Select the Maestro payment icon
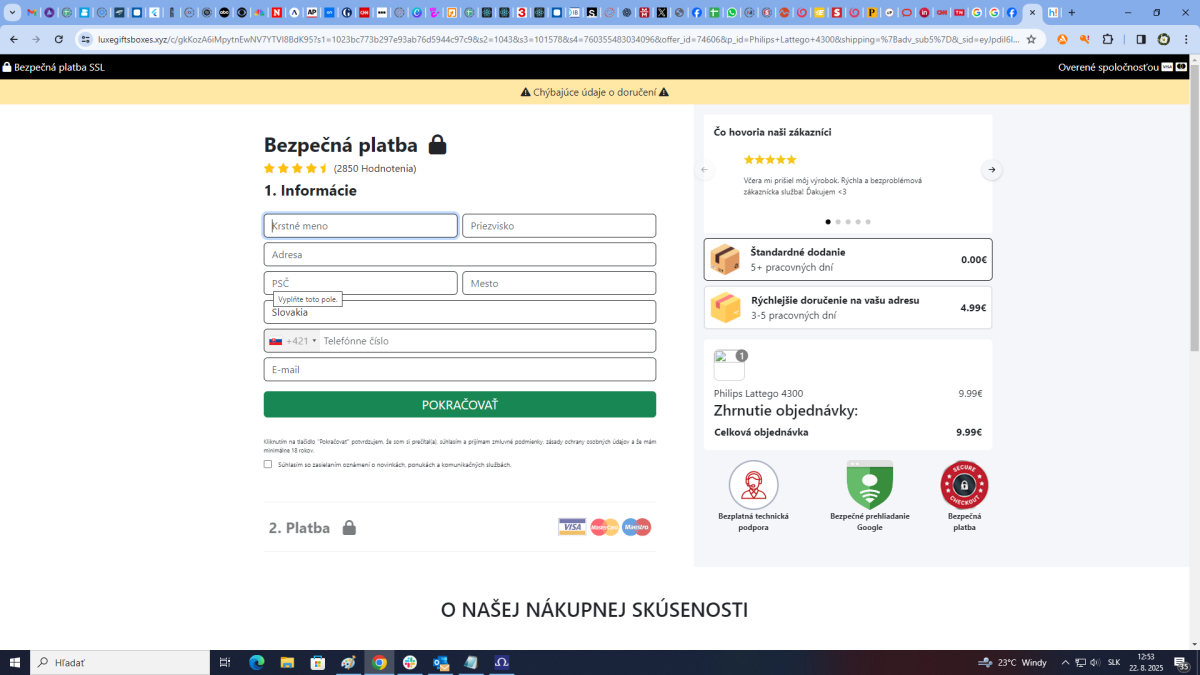The height and width of the screenshot is (675, 1200). [636, 526]
